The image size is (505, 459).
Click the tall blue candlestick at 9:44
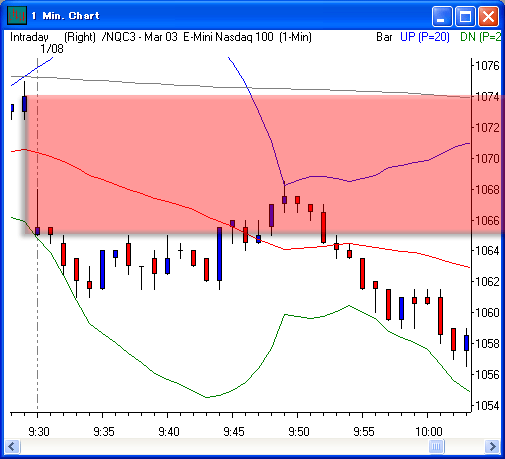tap(219, 254)
